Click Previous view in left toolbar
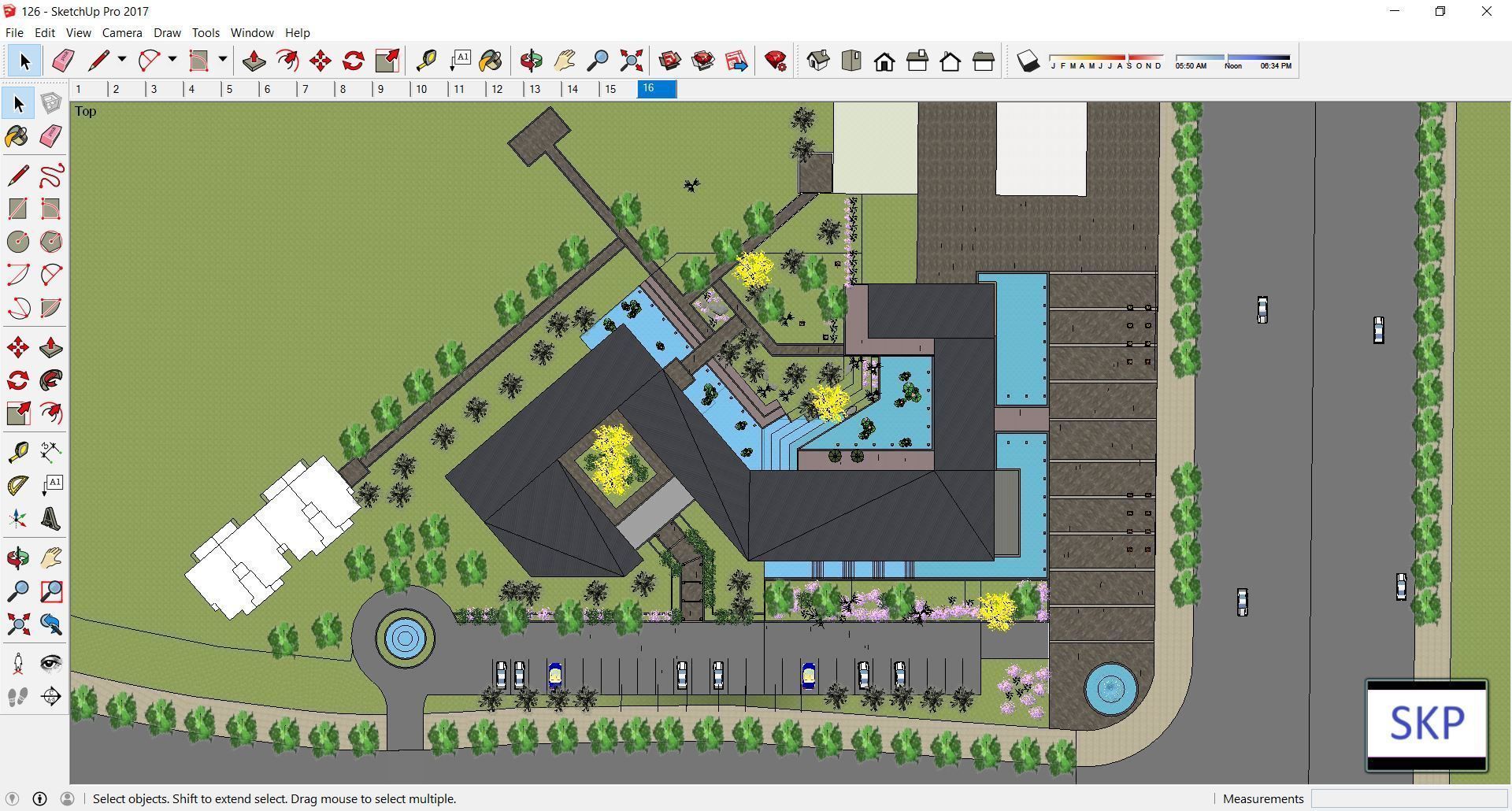1512x811 pixels. tap(51, 624)
